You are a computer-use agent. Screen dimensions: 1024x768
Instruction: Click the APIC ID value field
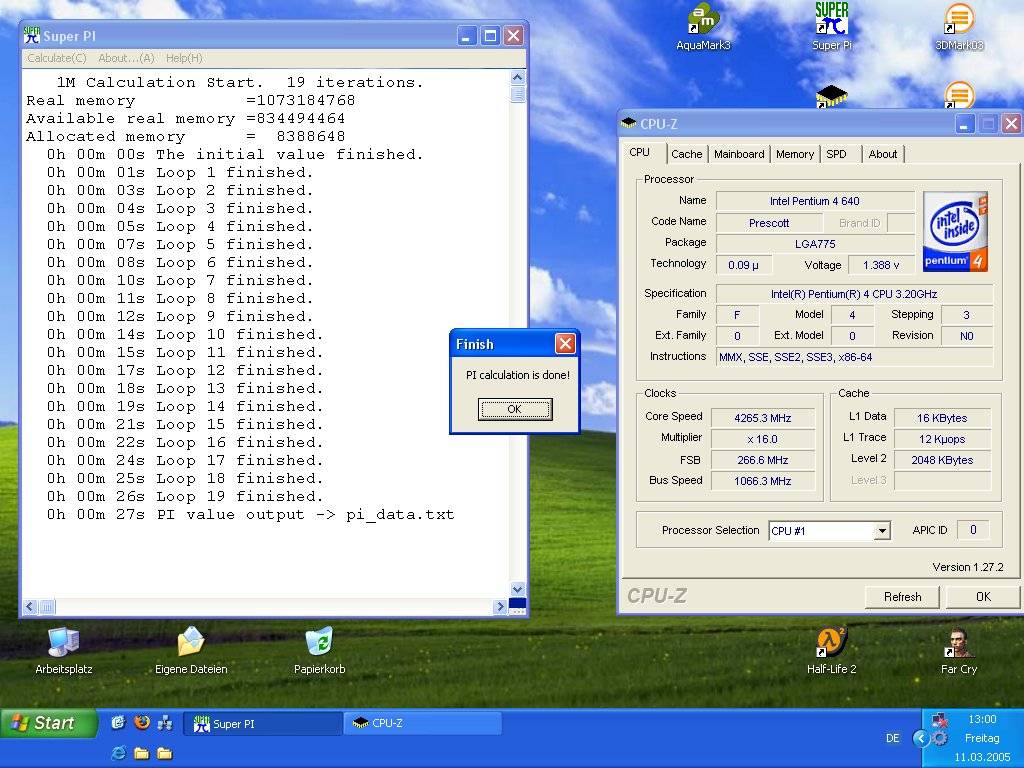(973, 530)
